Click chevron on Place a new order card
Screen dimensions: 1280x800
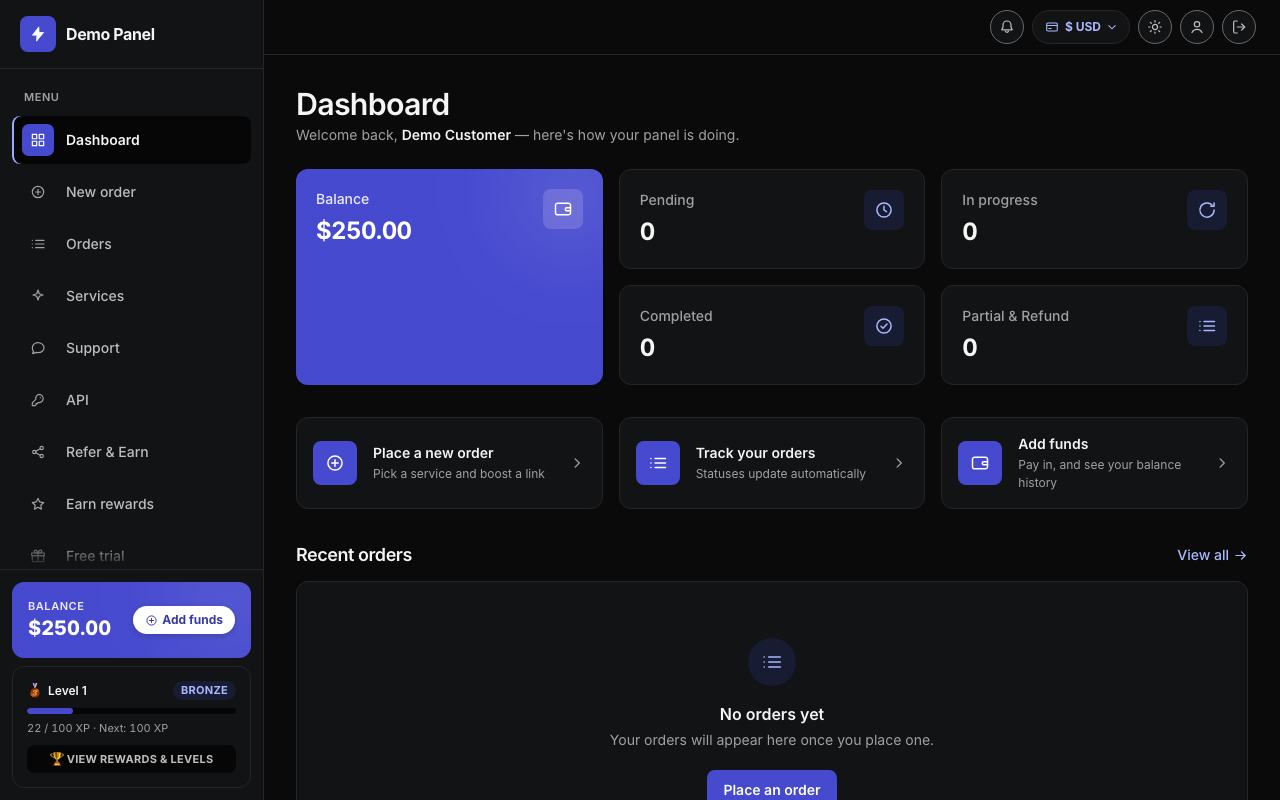point(577,463)
